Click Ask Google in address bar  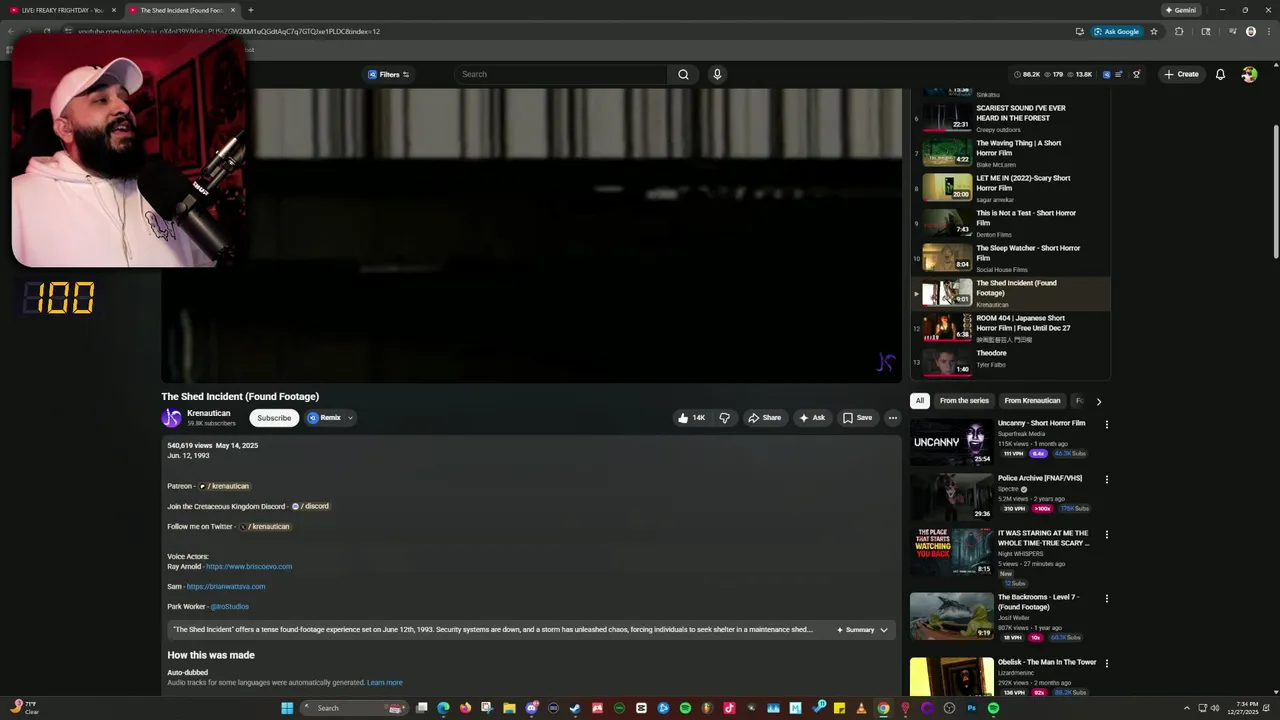(1116, 31)
